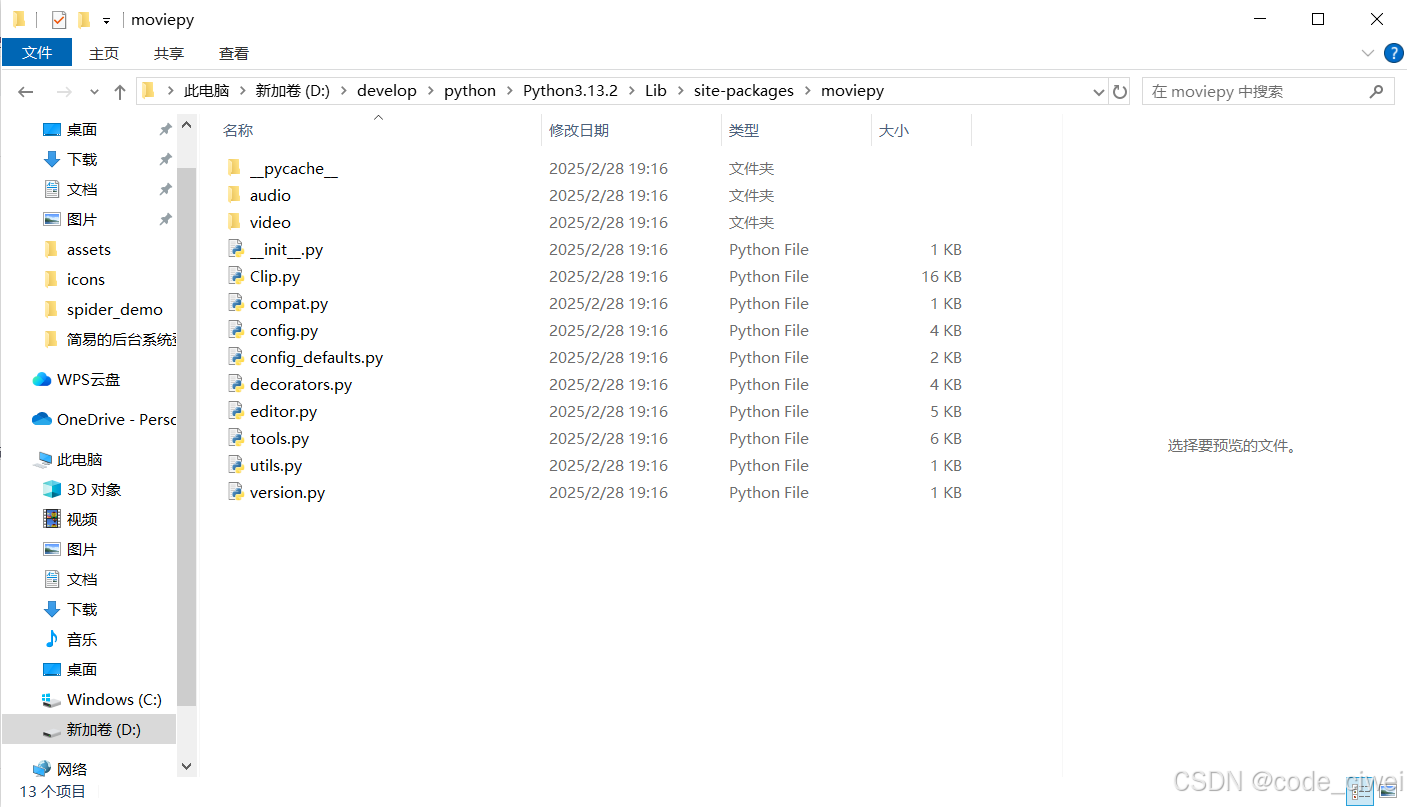
Task: Expand breadcrumb arrow after site-packages
Action: (x=807, y=90)
